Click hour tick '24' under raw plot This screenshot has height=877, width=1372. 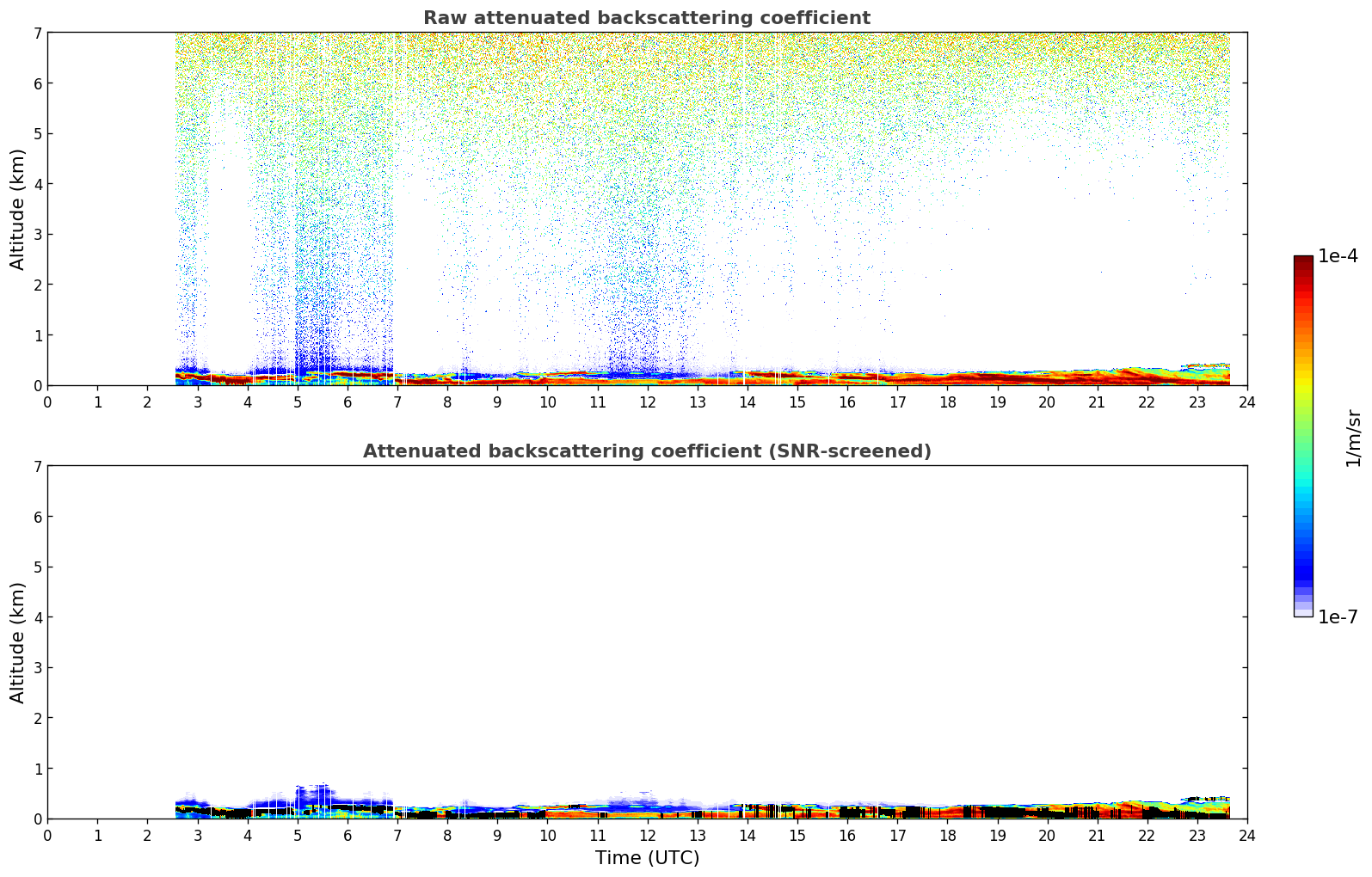1247,402
